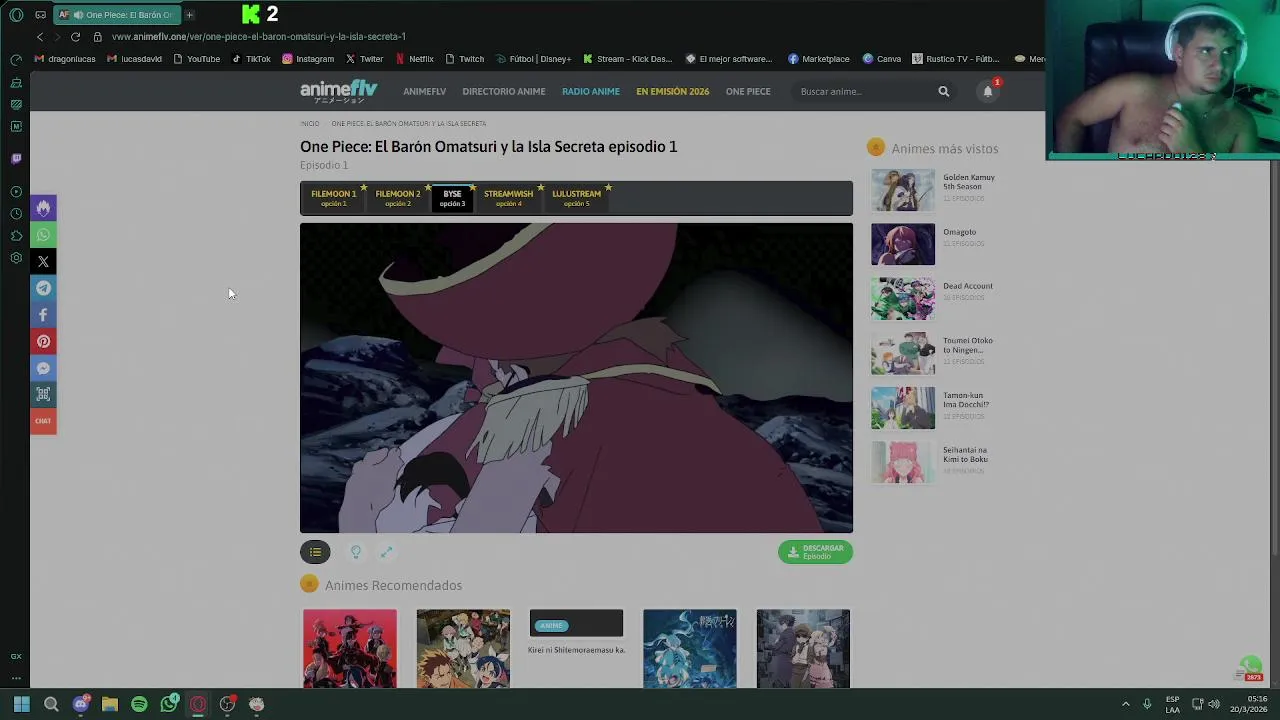1280x720 pixels.
Task: Open the red CHAT button in share bar
Action: pyautogui.click(x=43, y=421)
